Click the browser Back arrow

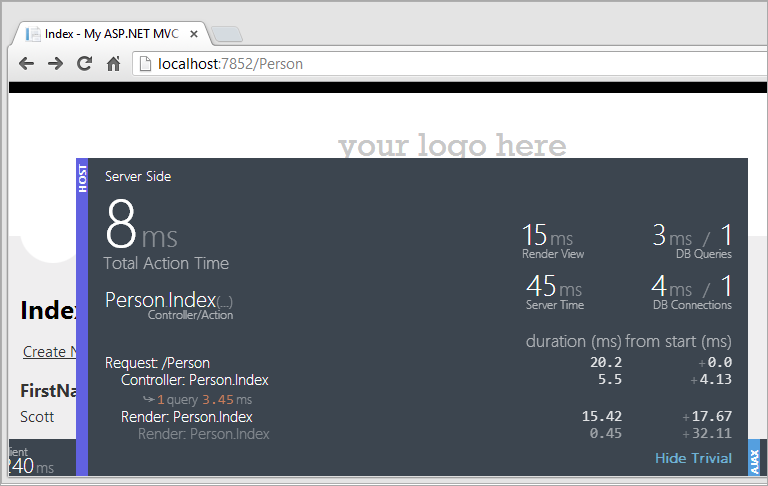coord(26,64)
